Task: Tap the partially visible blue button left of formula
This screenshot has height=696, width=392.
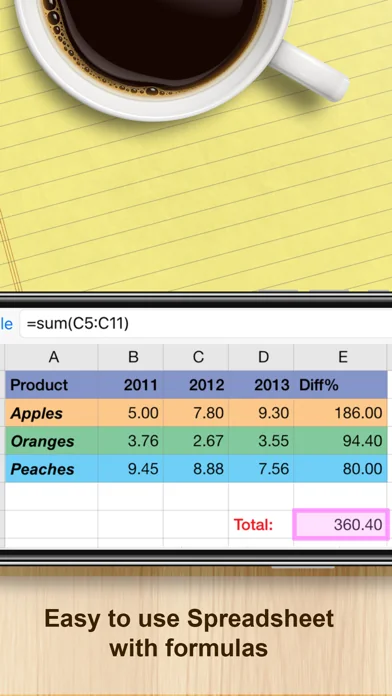Action: [x=6, y=324]
